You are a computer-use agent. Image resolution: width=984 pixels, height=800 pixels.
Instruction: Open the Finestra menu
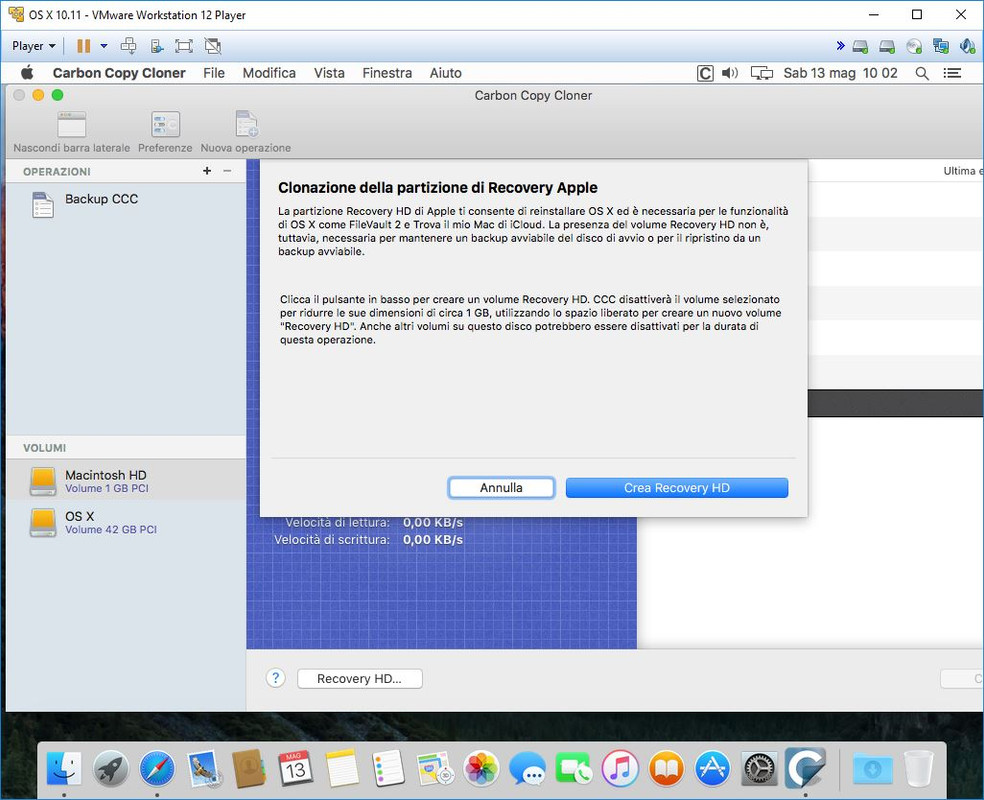(x=387, y=73)
